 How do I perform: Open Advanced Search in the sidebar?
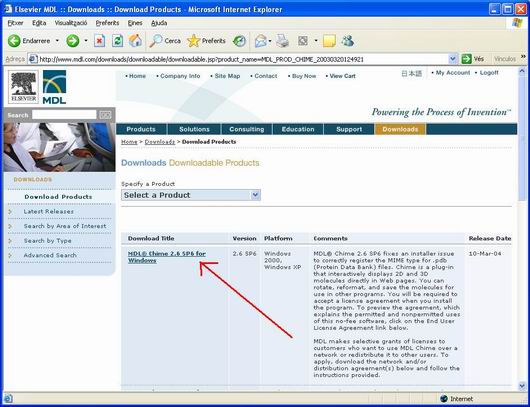pyautogui.click(x=50, y=256)
